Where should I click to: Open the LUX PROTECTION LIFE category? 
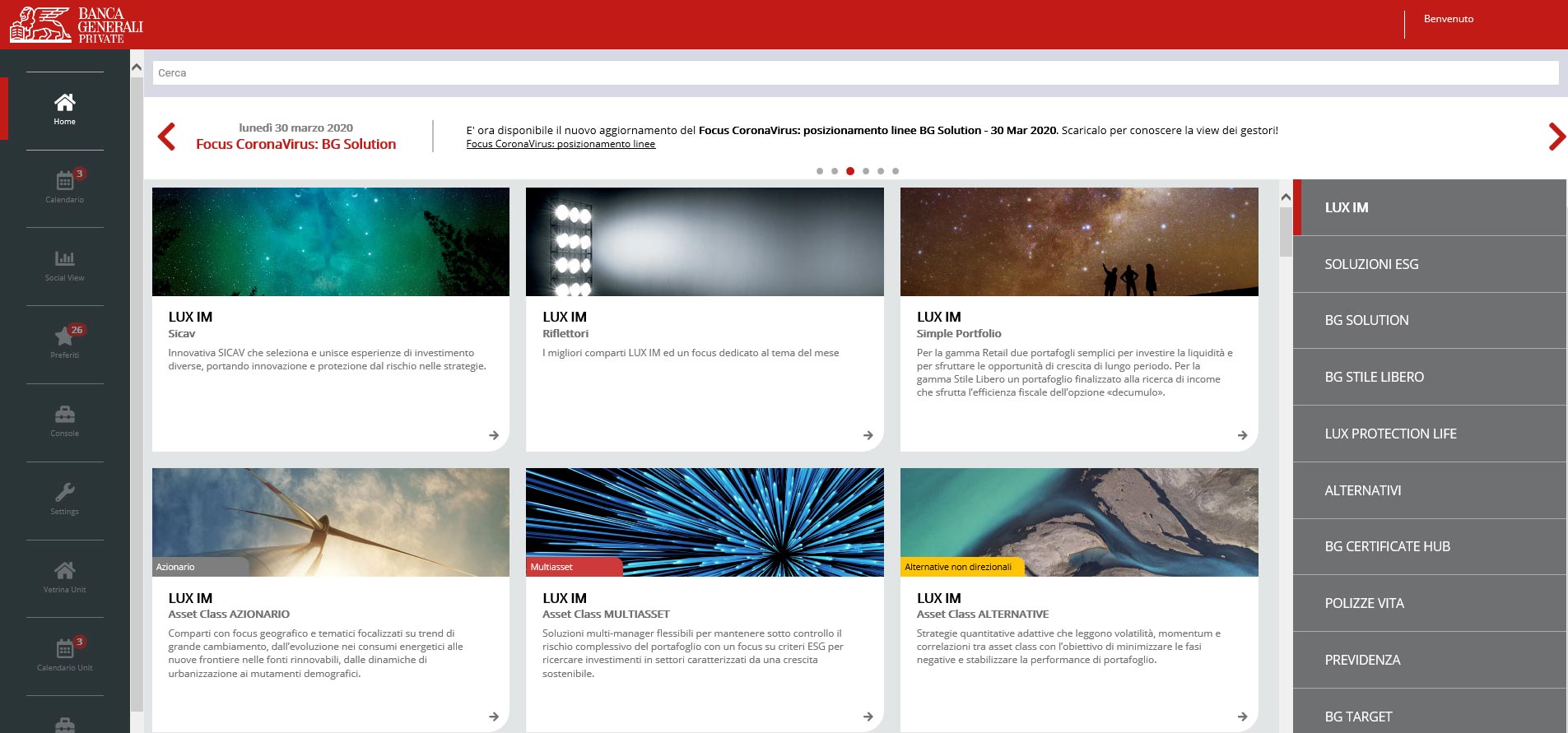1430,434
